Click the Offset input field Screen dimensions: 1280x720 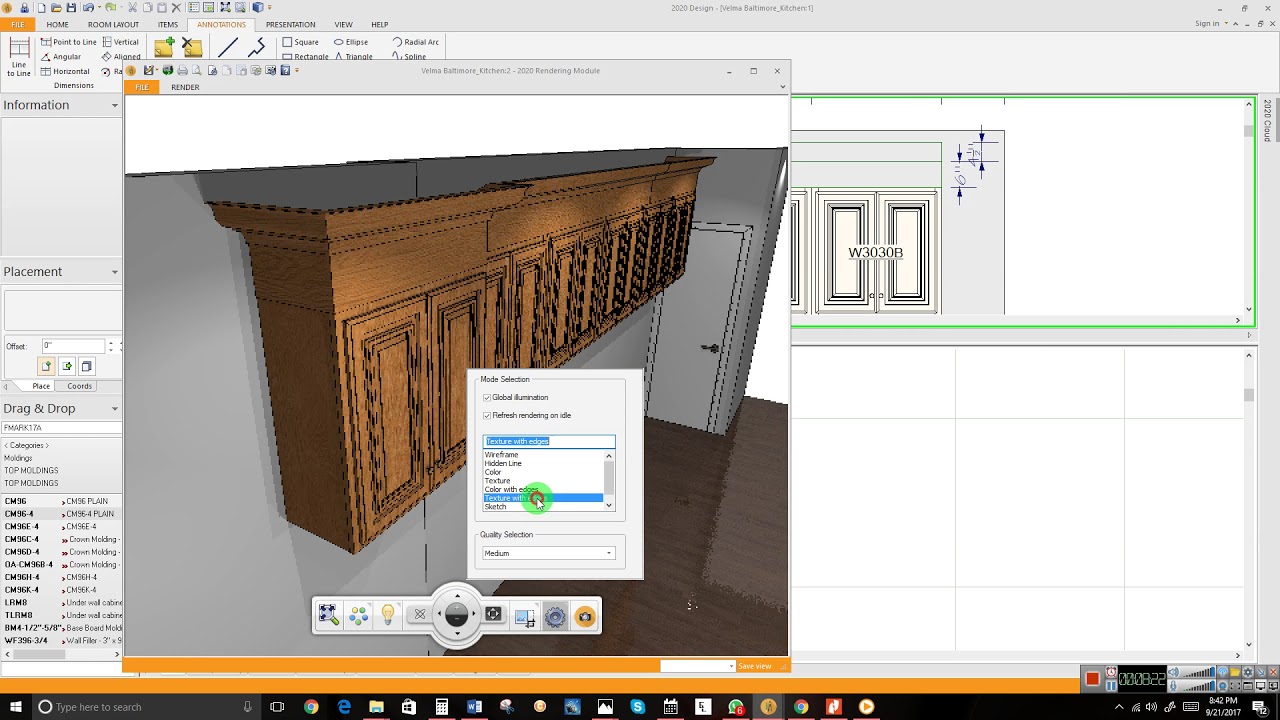[x=73, y=346]
